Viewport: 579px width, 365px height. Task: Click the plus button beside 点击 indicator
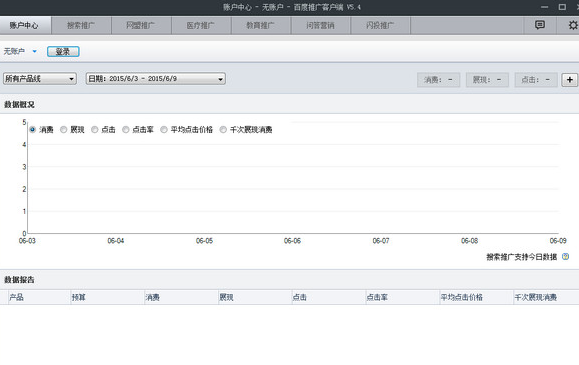(x=570, y=80)
